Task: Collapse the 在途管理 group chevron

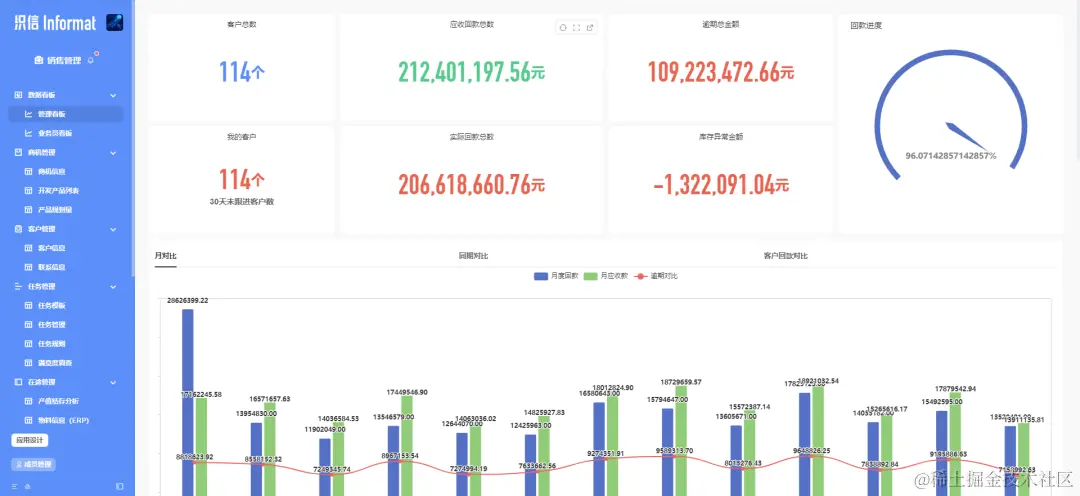Action: pos(113,382)
